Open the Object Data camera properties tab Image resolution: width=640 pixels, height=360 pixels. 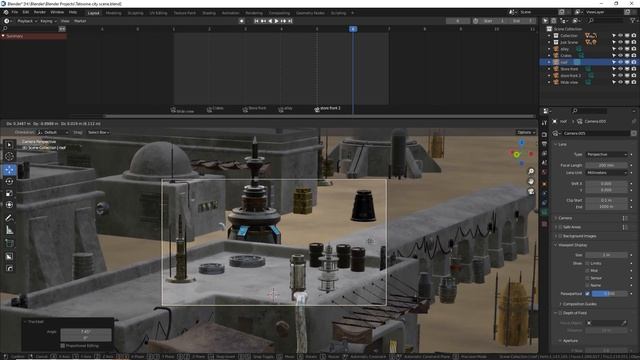544,212
